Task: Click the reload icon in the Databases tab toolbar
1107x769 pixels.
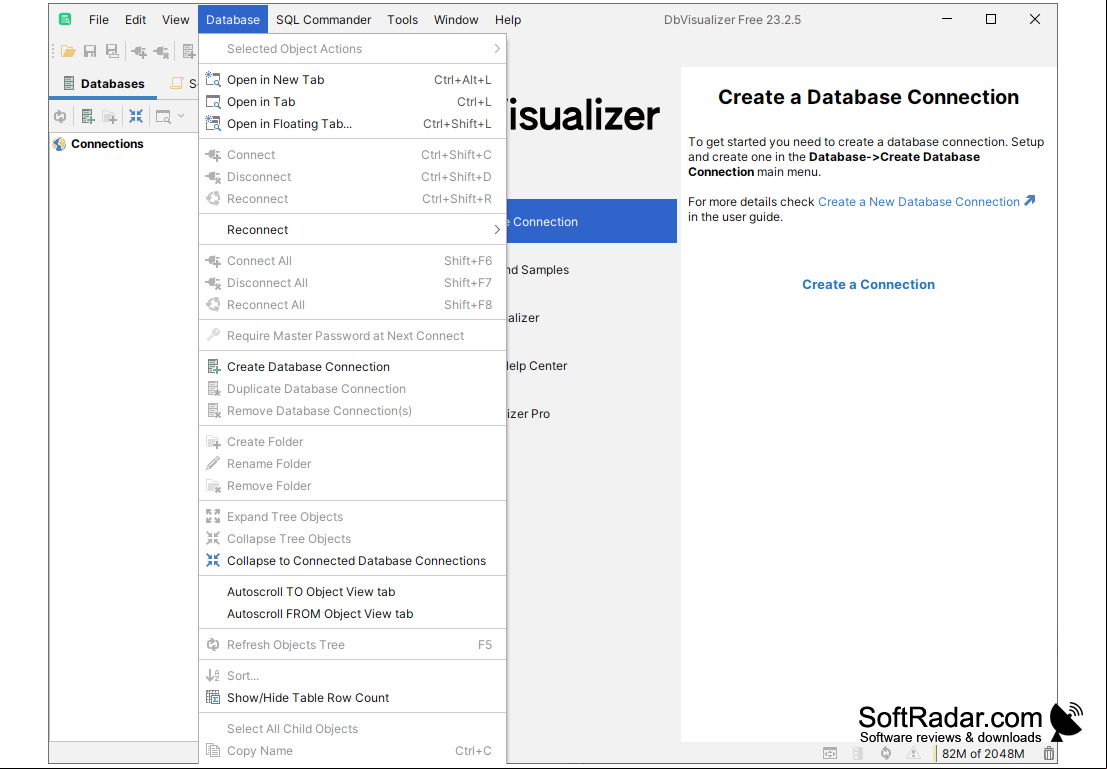Action: click(60, 117)
